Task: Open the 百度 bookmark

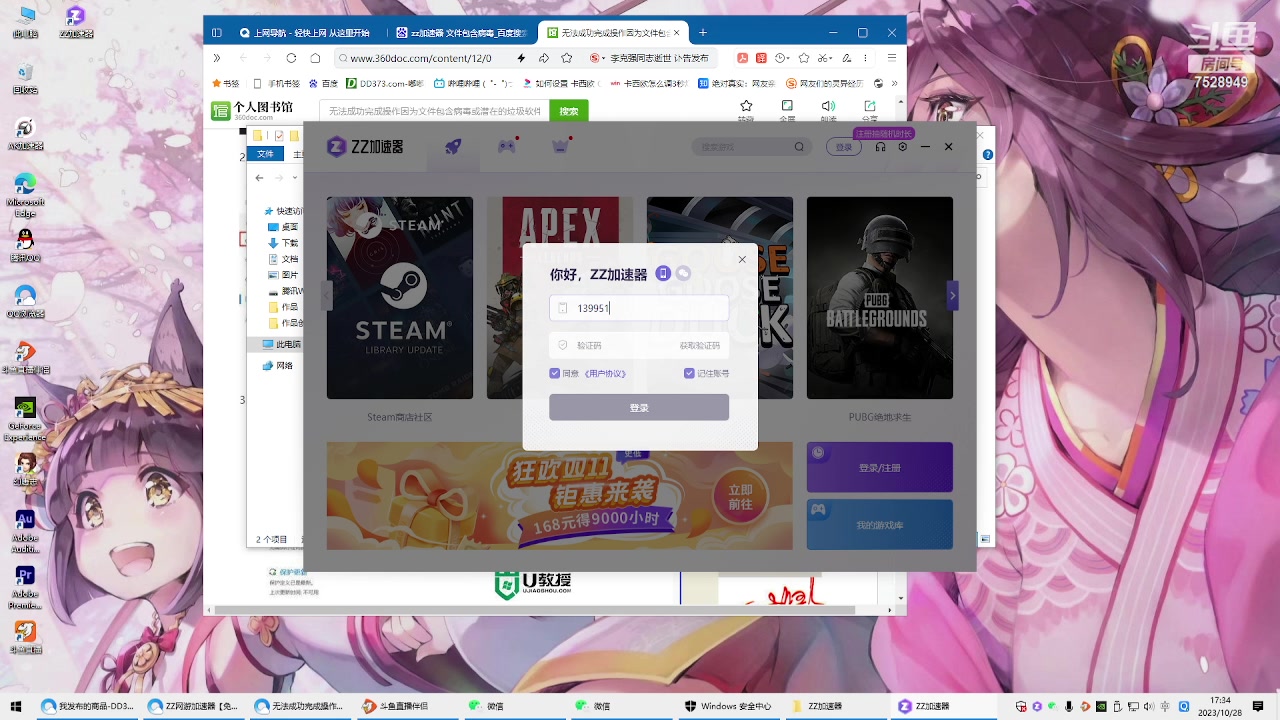Action: coord(322,83)
